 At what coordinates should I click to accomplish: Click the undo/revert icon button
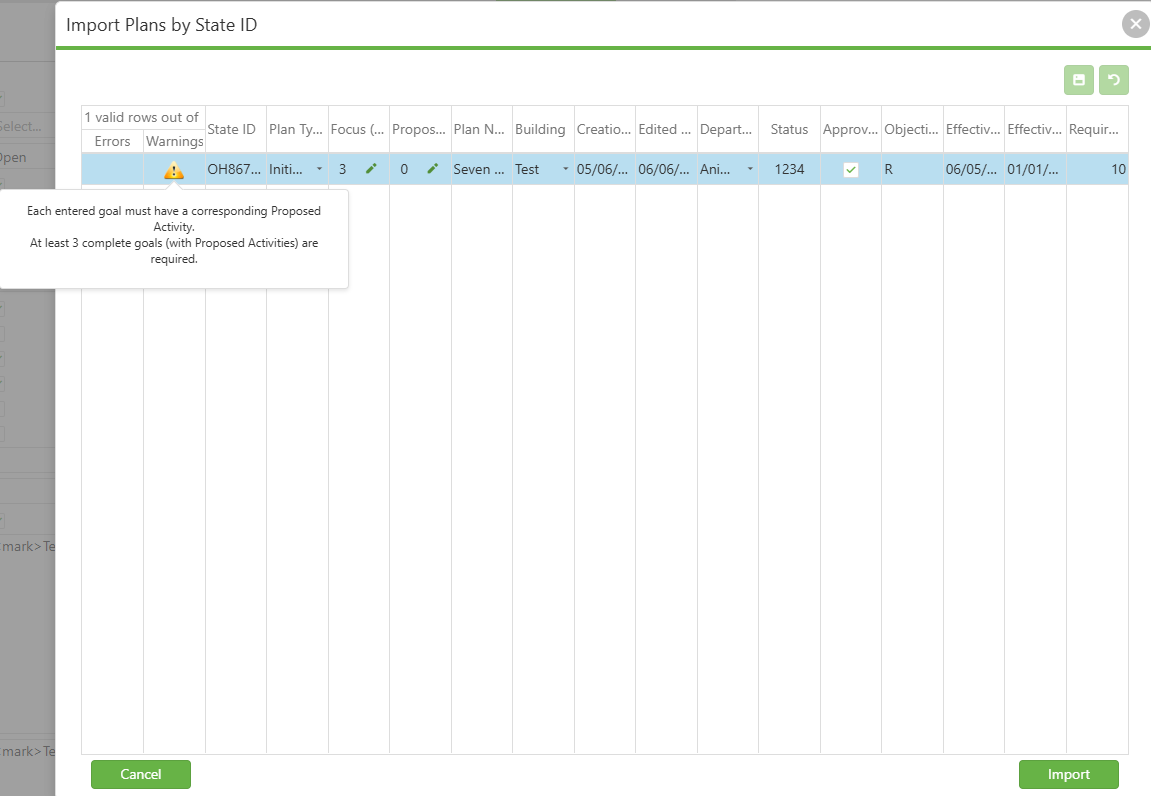(x=1114, y=80)
